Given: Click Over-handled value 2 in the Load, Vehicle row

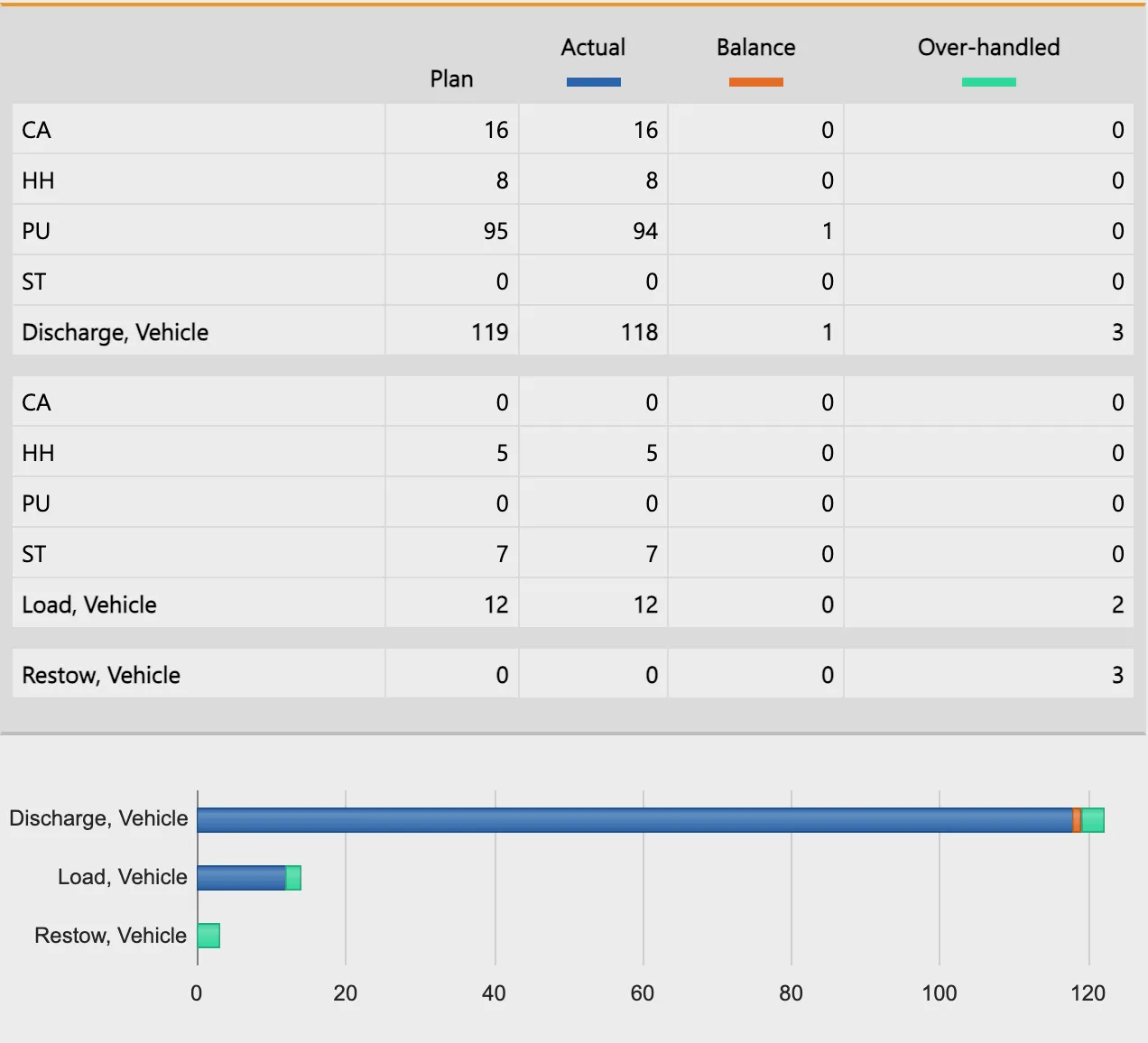Looking at the screenshot, I should coord(1117,605).
